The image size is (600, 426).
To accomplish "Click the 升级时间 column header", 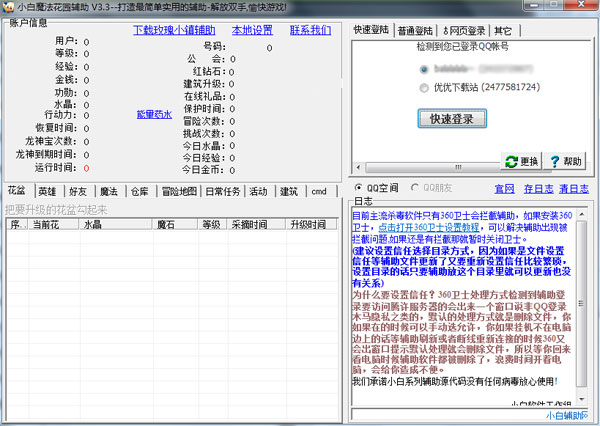I will pos(311,224).
